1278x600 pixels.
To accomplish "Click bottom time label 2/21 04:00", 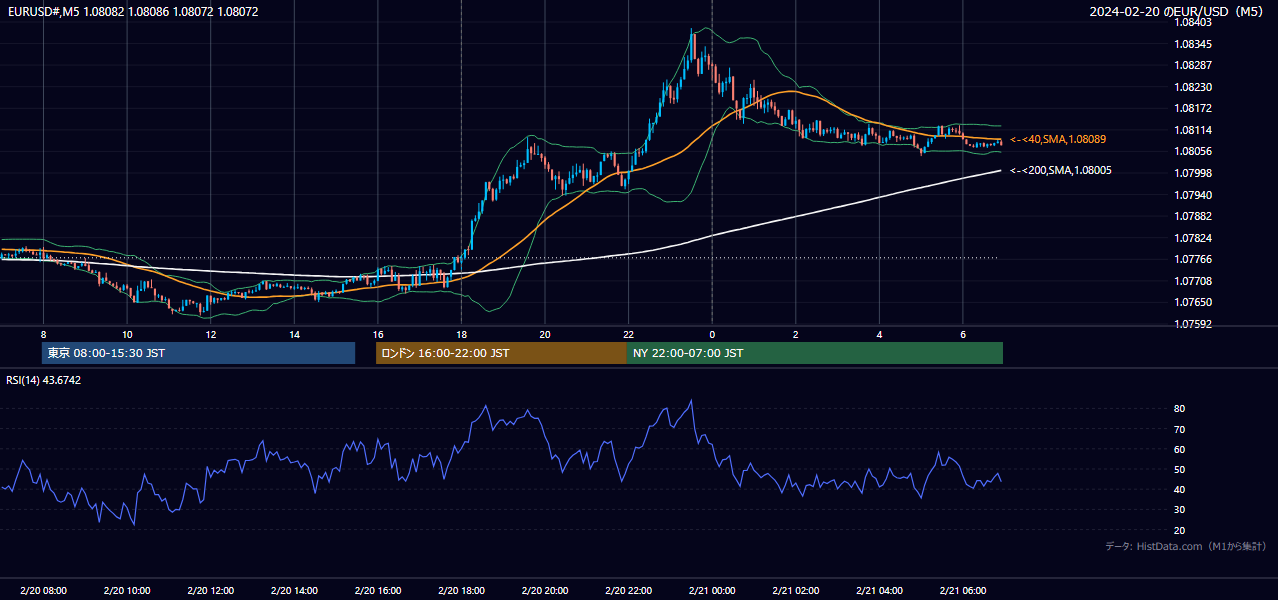I will point(879,591).
